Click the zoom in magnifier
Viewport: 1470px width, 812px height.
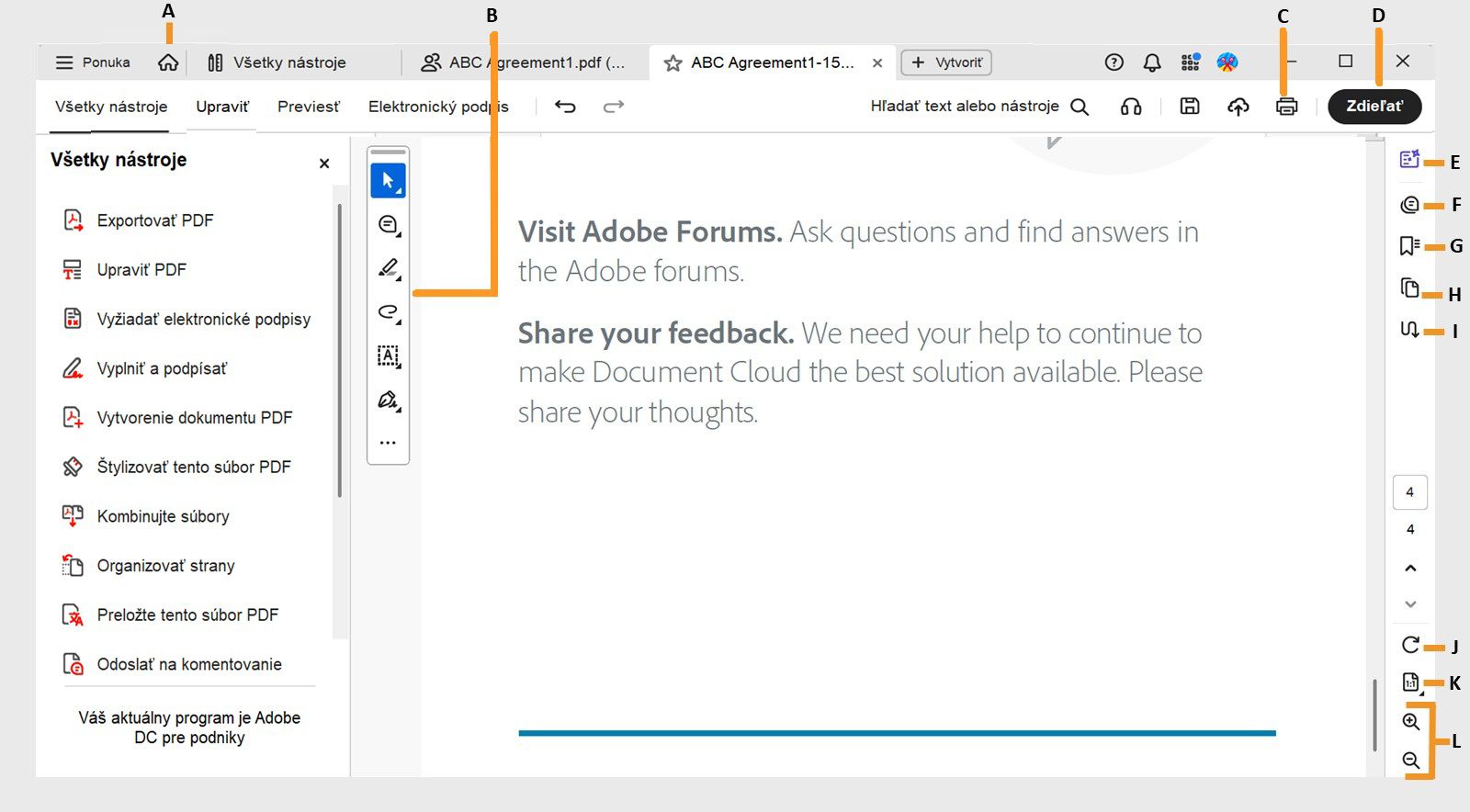click(x=1411, y=721)
